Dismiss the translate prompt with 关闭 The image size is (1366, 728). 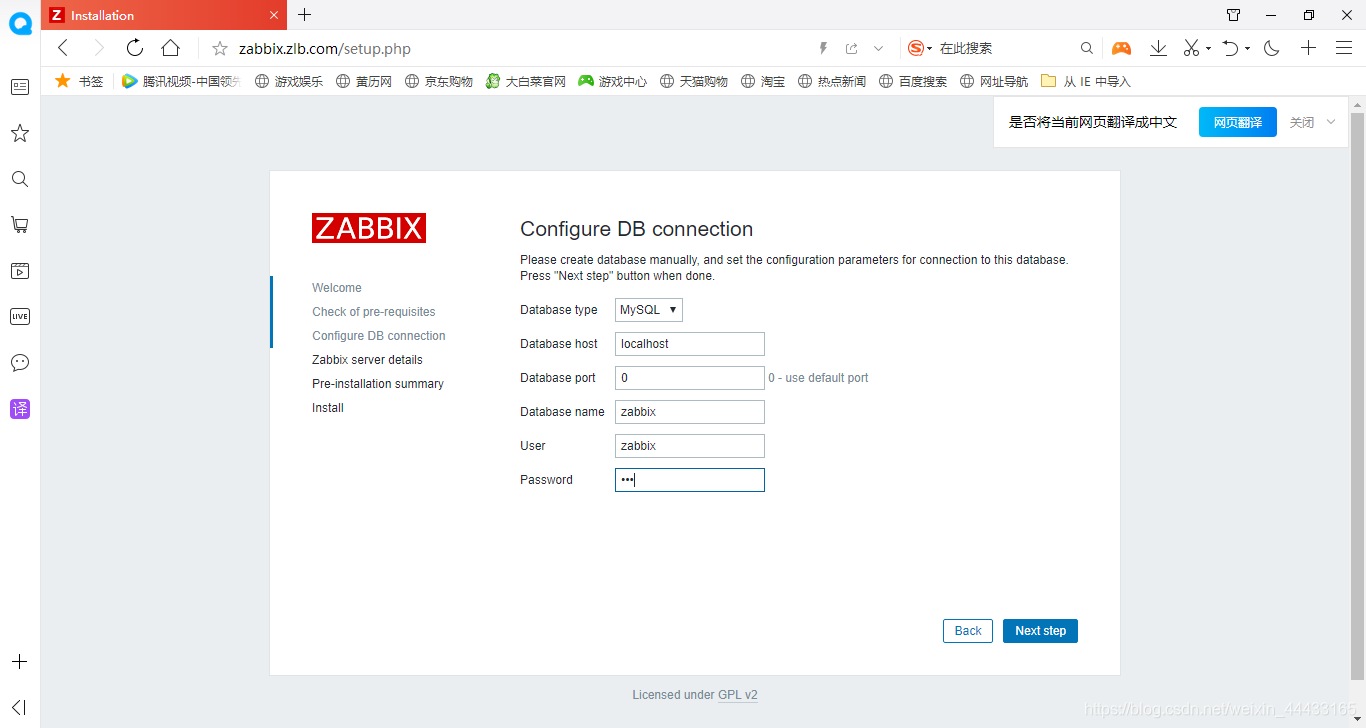pos(1301,122)
